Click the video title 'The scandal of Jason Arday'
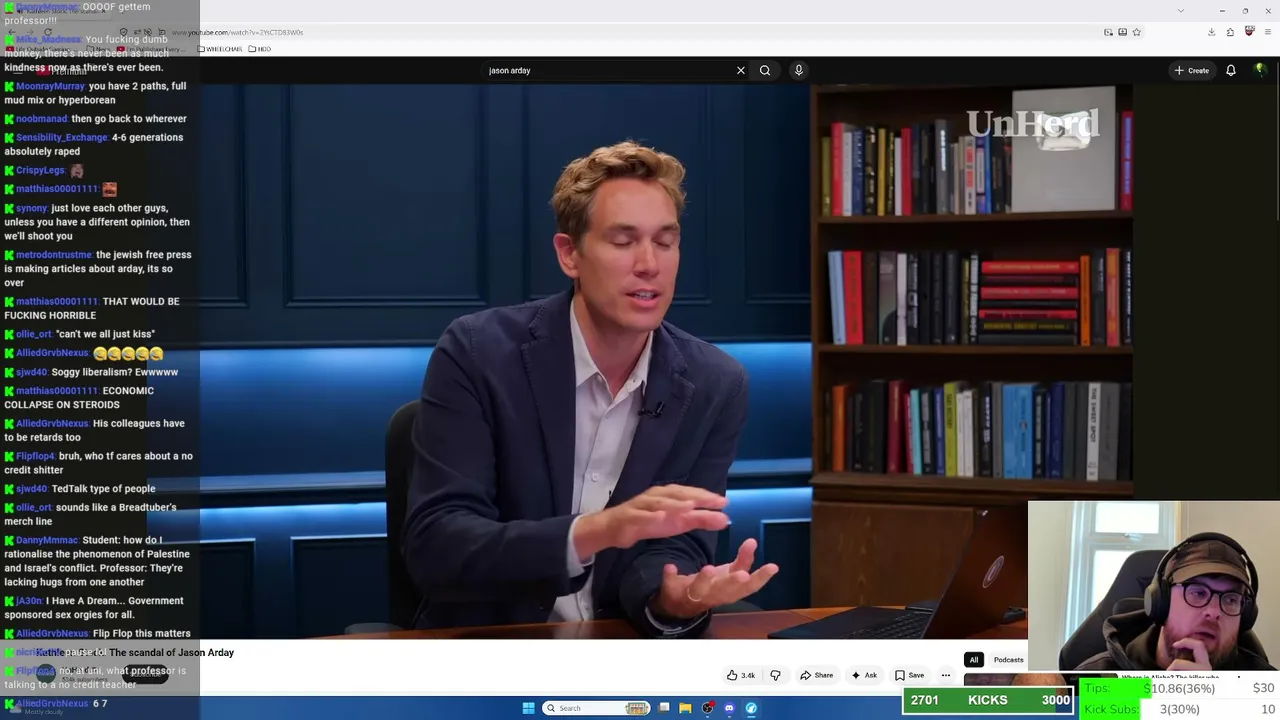This screenshot has width=1280, height=720. 171,653
